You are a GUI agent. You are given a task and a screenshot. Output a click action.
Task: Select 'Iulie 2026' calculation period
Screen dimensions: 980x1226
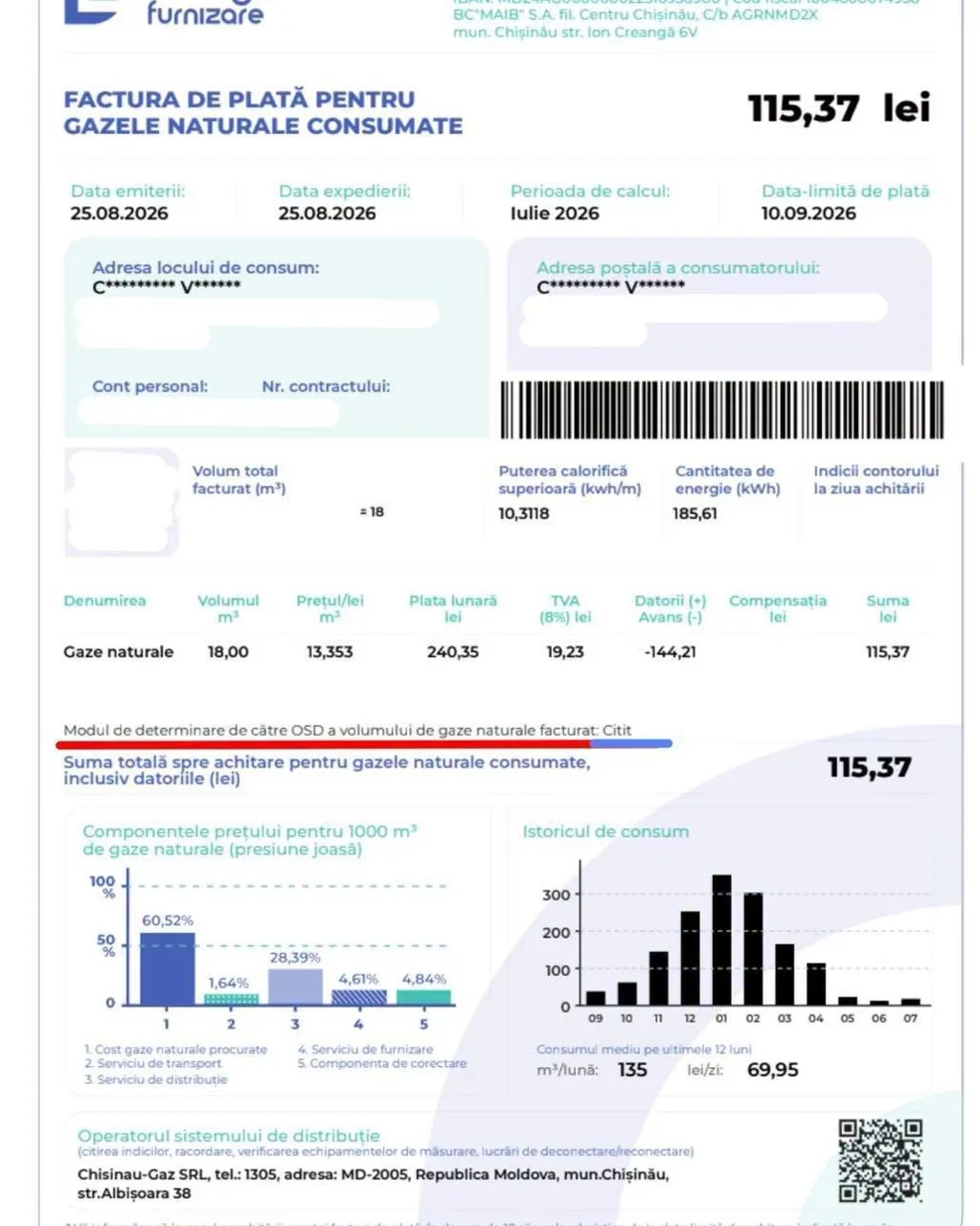tap(555, 214)
